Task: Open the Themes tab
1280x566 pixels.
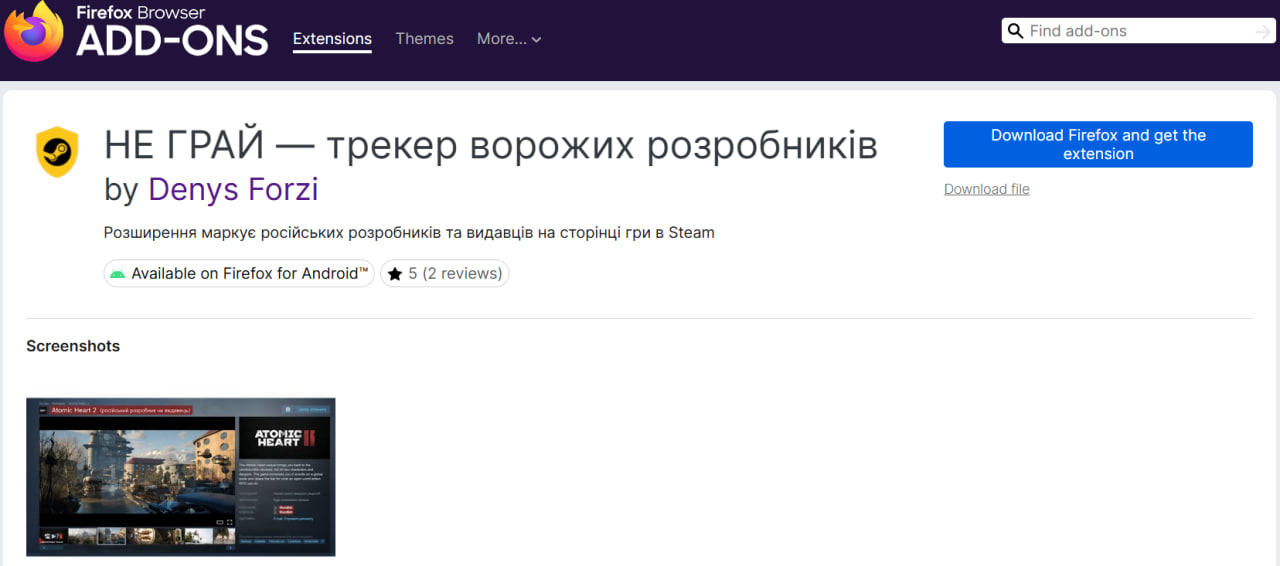Action: coord(424,39)
